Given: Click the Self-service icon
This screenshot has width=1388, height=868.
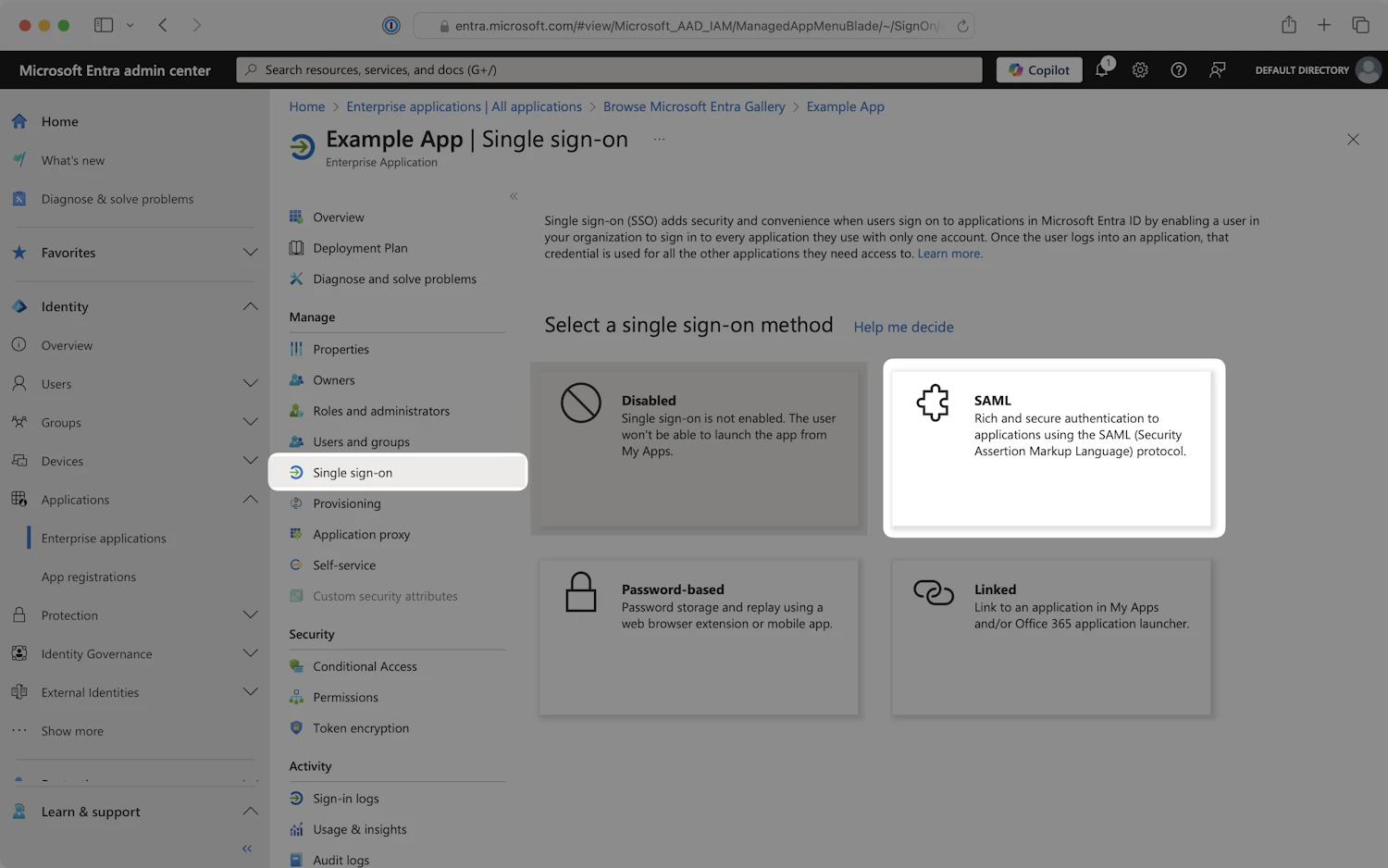Looking at the screenshot, I should (x=296, y=564).
